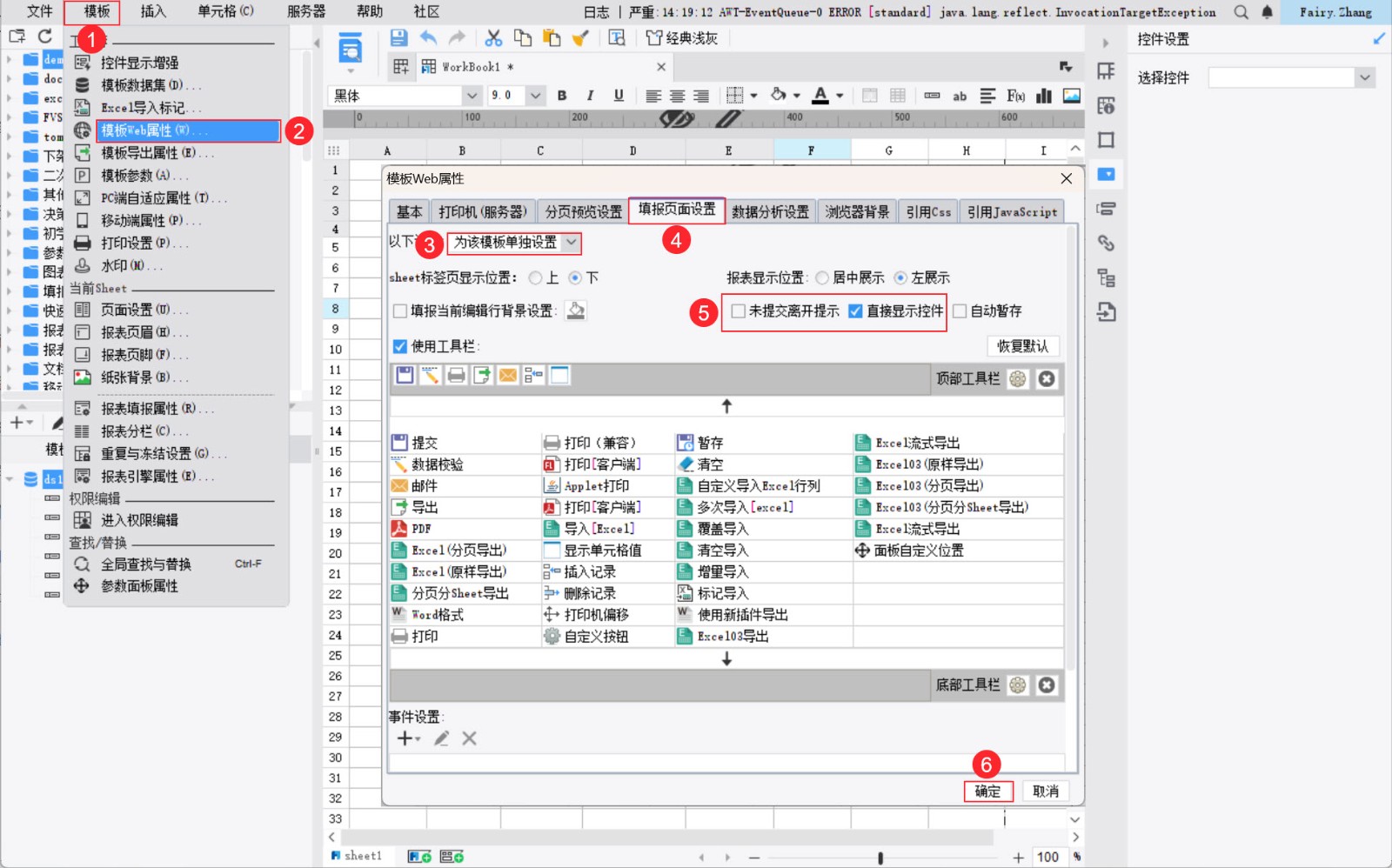
Task: Switch to 基本 tab
Action: (x=409, y=212)
